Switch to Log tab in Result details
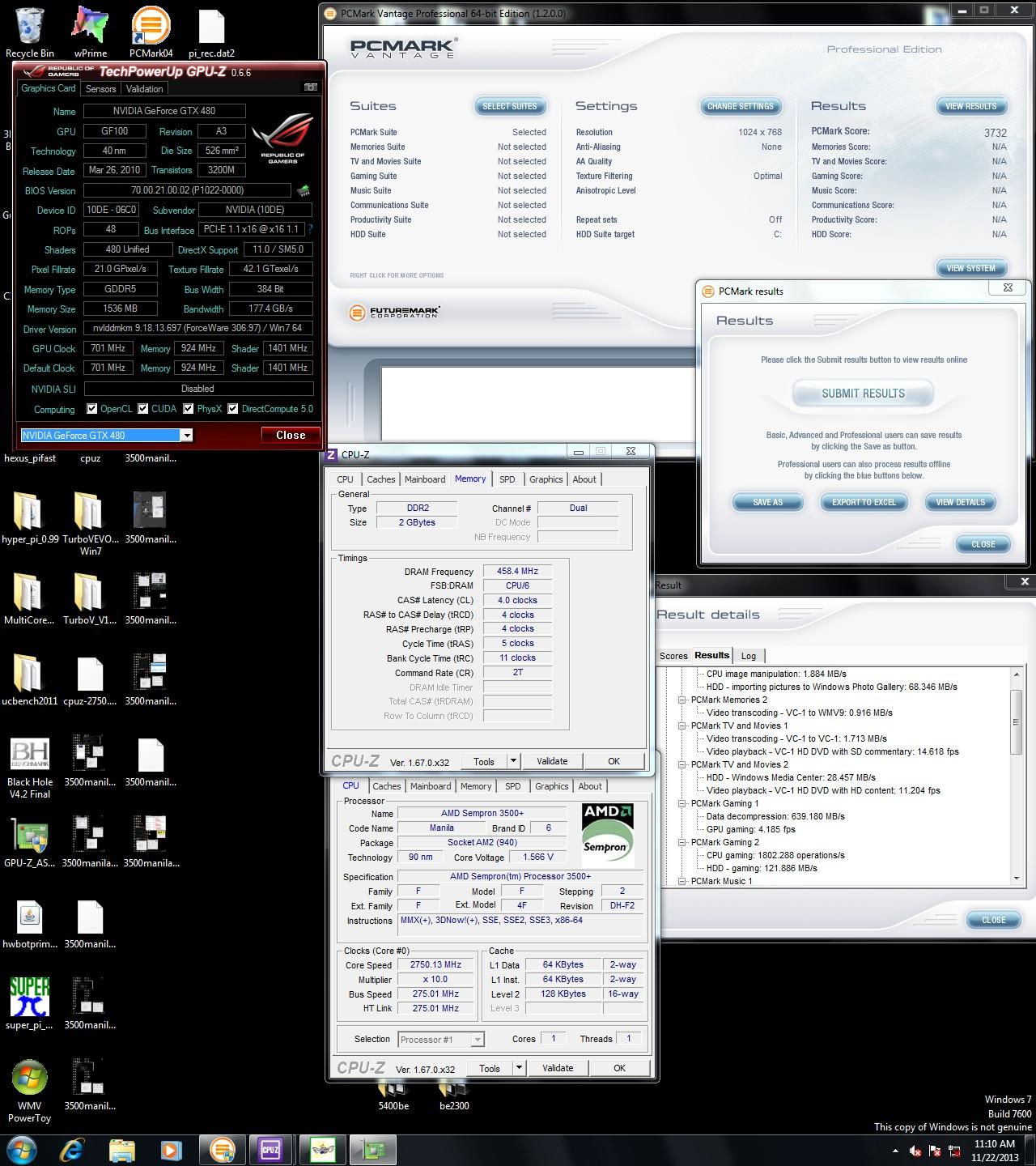 (x=749, y=656)
